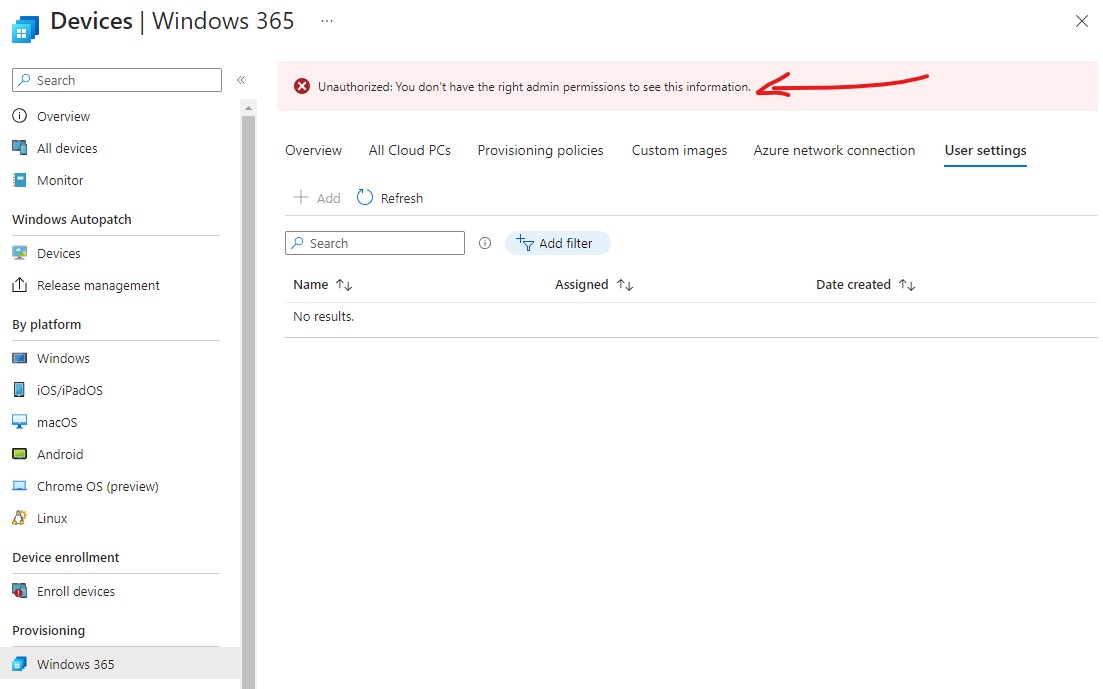Viewport: 1103px width, 689px height.
Task: Sort by Date created column arrows
Action: tap(907, 284)
